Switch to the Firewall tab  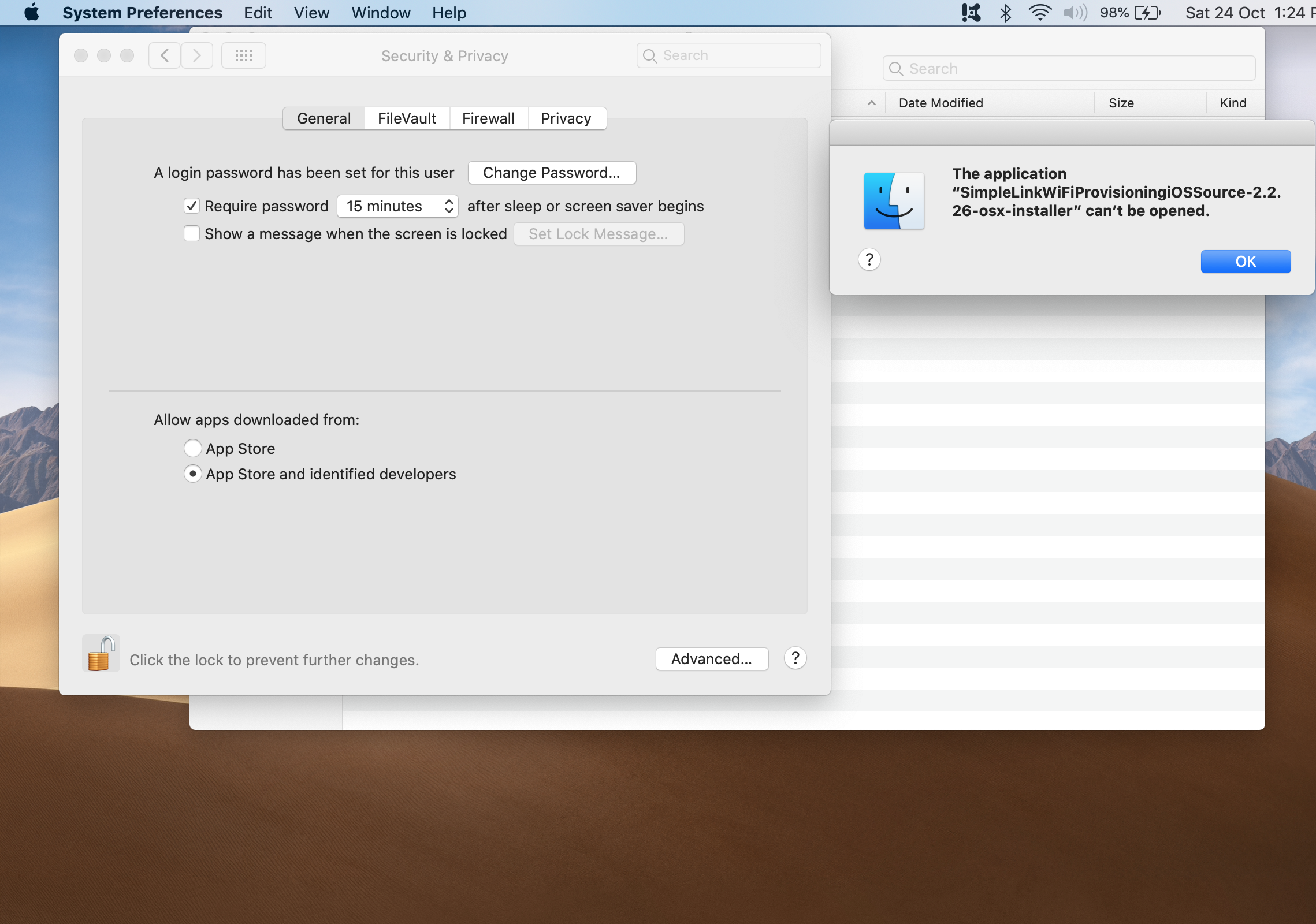(488, 118)
